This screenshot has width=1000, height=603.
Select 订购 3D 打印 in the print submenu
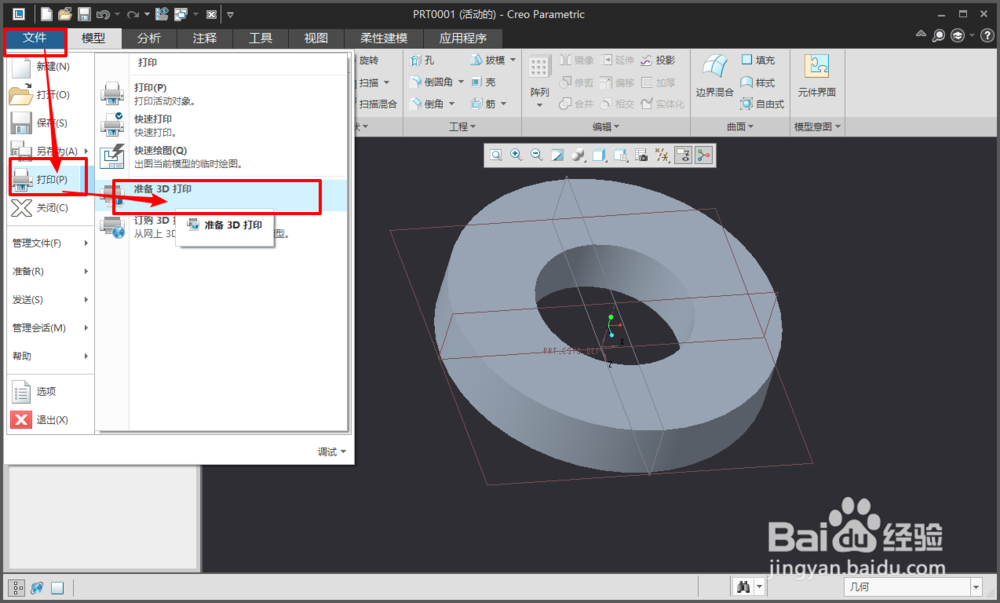click(x=222, y=227)
